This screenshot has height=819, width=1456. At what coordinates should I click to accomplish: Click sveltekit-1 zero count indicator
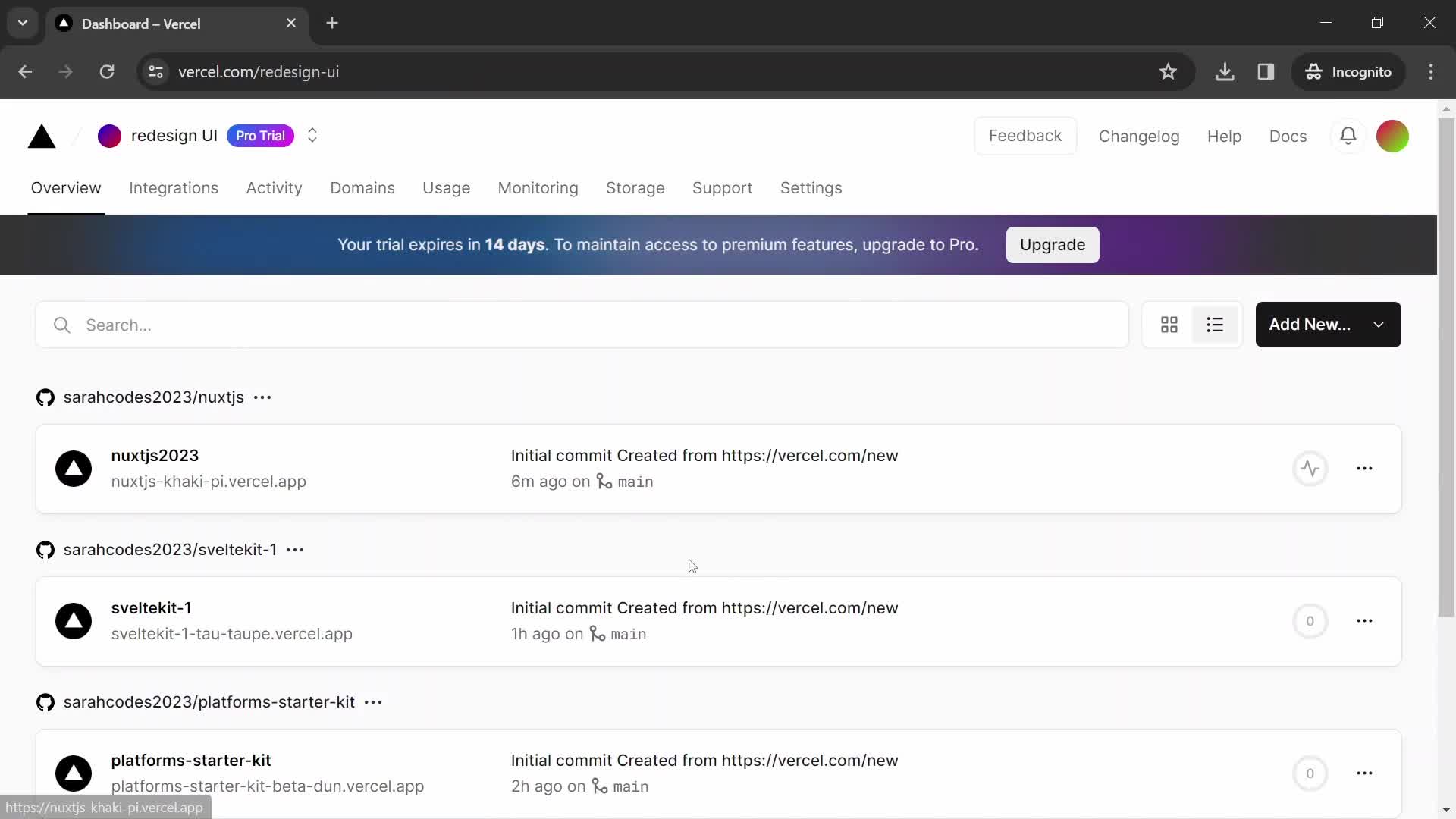click(x=1310, y=621)
